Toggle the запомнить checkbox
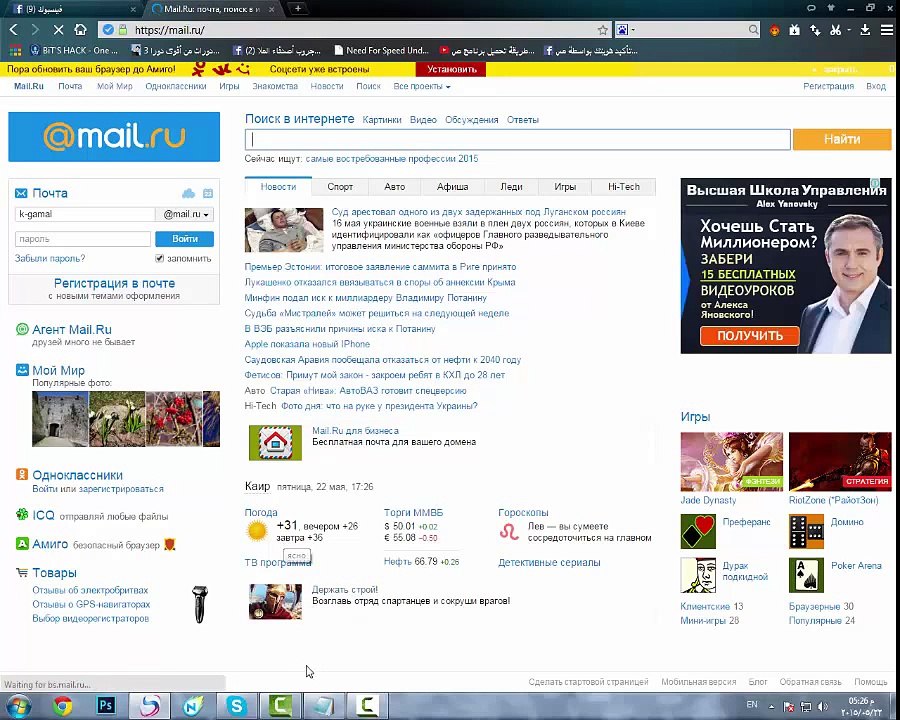 point(160,258)
